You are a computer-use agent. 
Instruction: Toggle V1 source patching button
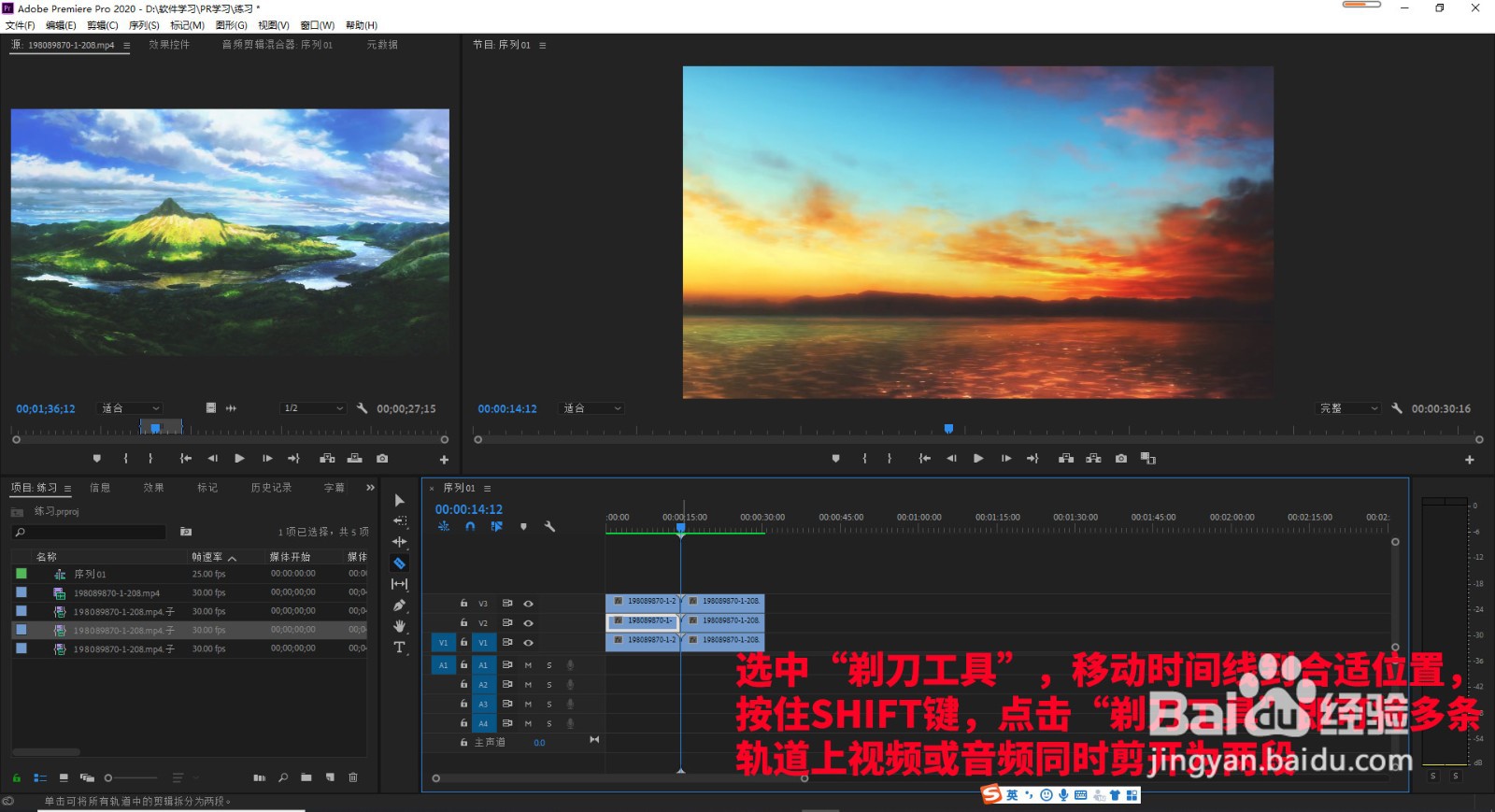pos(443,643)
